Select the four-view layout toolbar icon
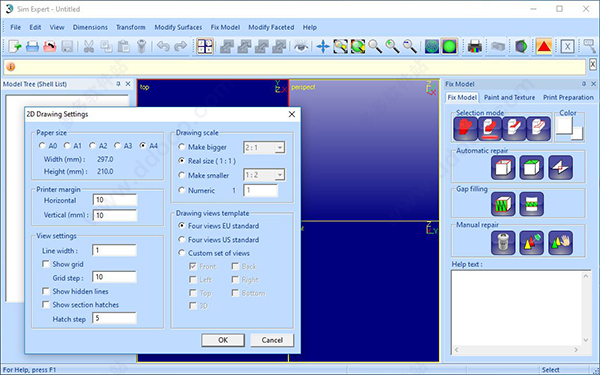The width and height of the screenshot is (600, 375). 205,47
